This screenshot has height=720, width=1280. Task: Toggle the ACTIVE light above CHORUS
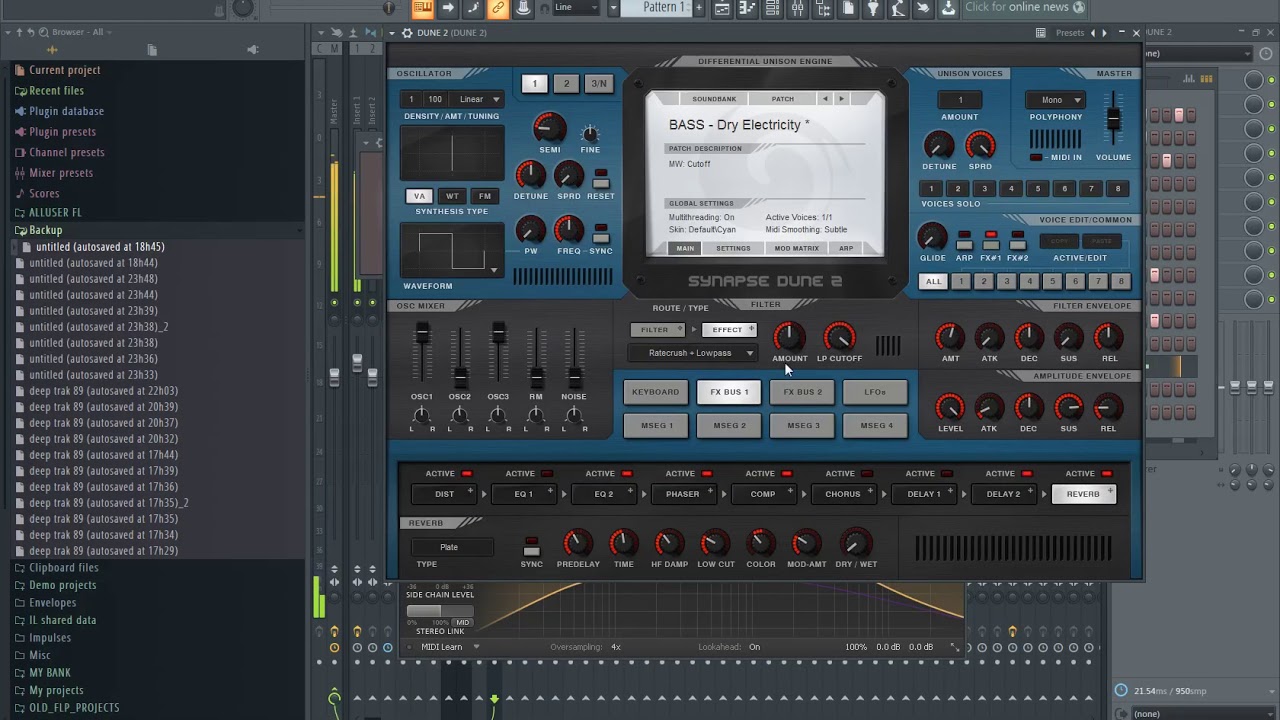coord(867,473)
